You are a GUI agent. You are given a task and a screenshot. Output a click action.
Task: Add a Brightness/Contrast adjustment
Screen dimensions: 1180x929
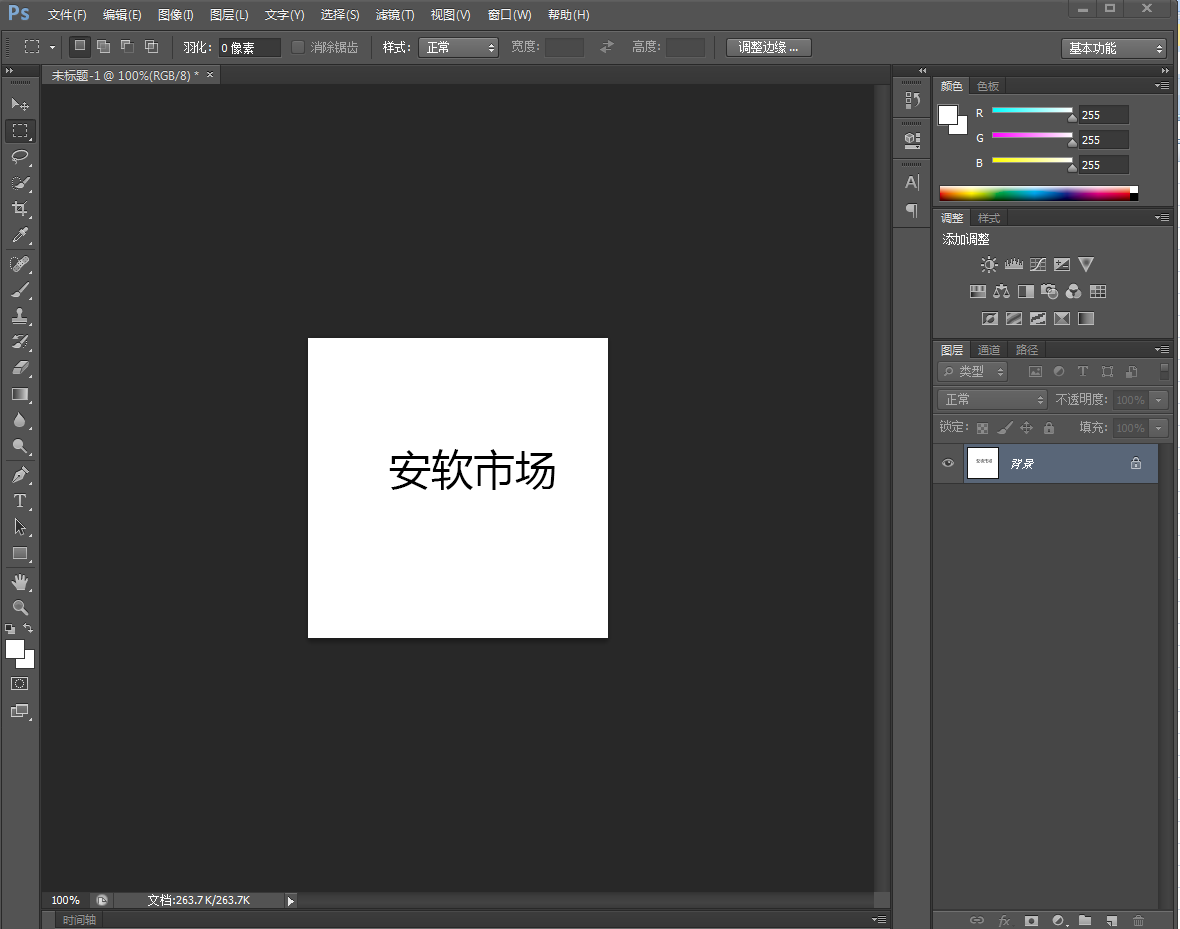point(989,264)
